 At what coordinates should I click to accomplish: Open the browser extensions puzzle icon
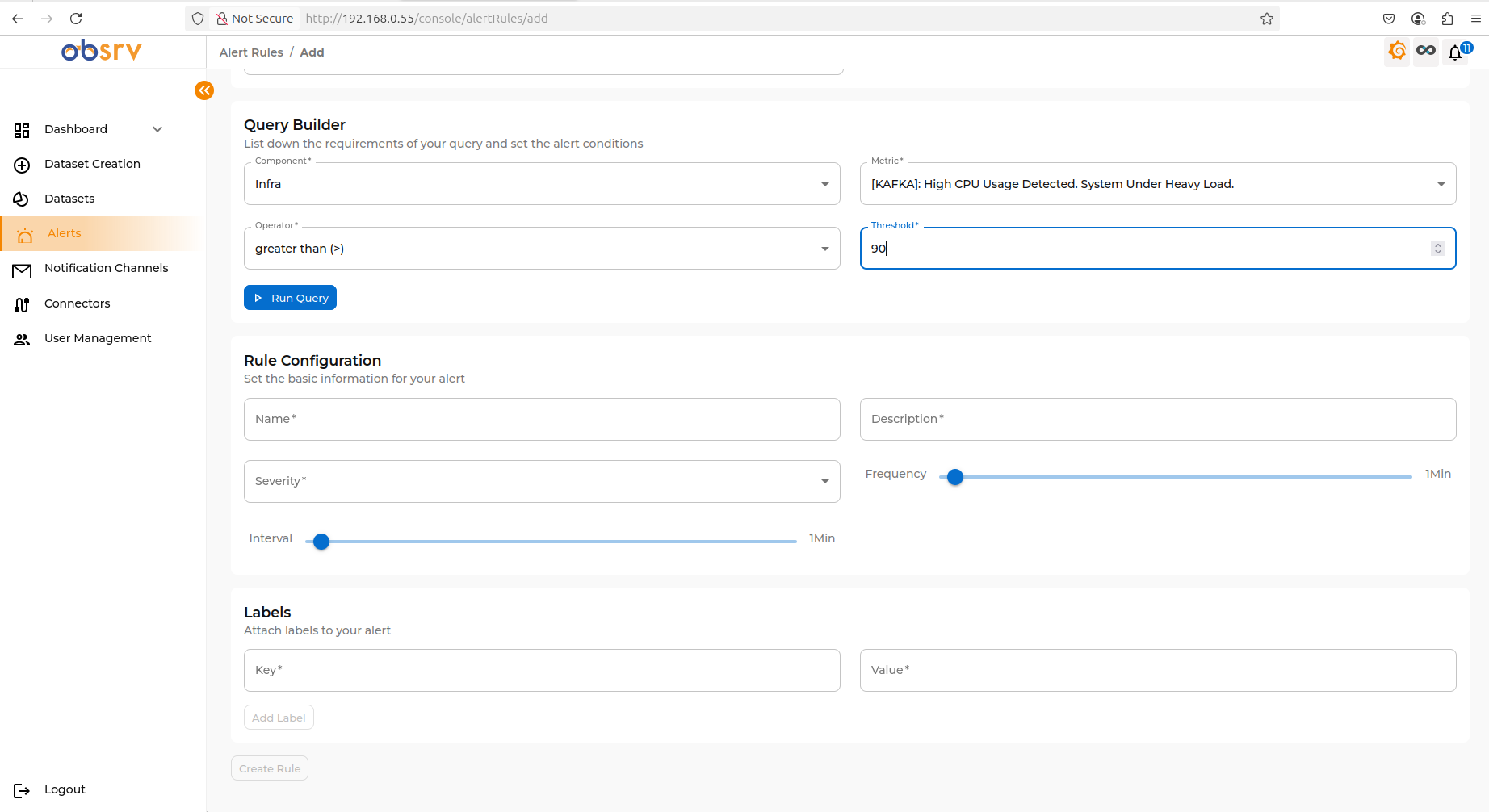tap(1447, 19)
